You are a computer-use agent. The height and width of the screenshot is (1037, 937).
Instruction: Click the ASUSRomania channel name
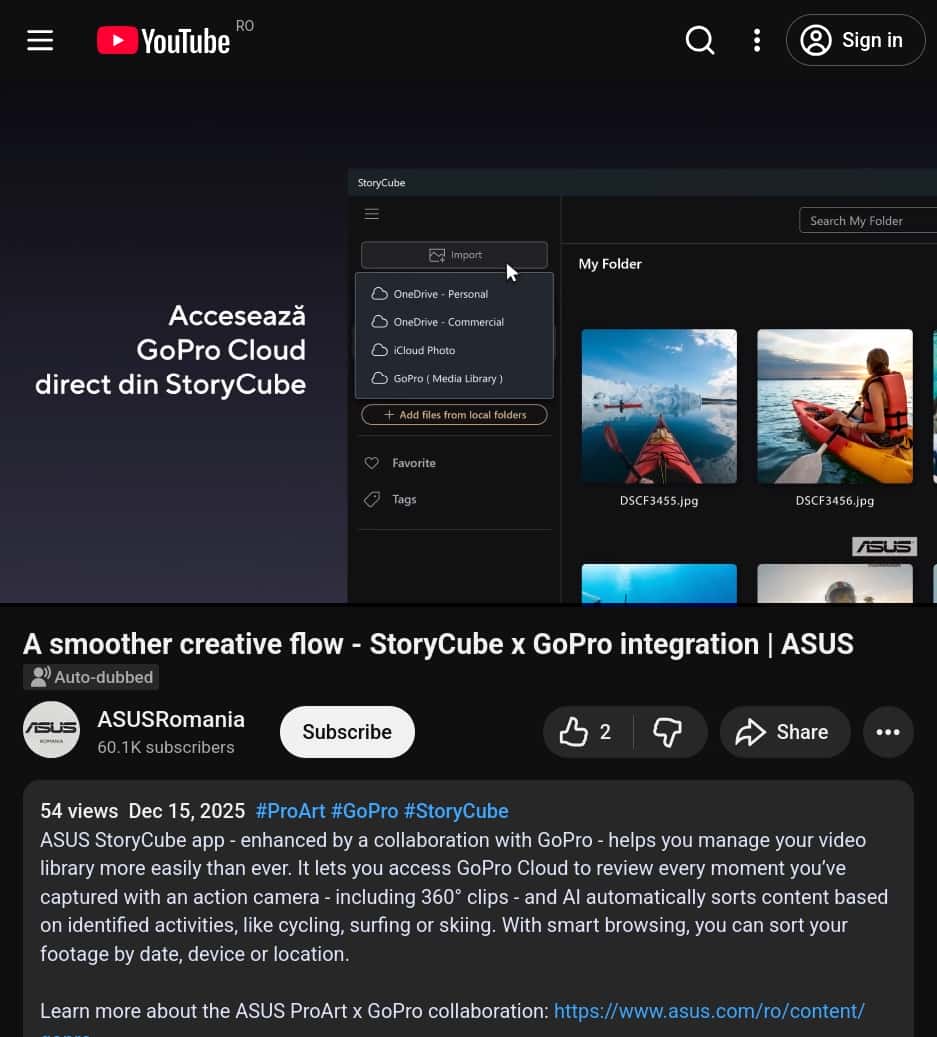(171, 719)
